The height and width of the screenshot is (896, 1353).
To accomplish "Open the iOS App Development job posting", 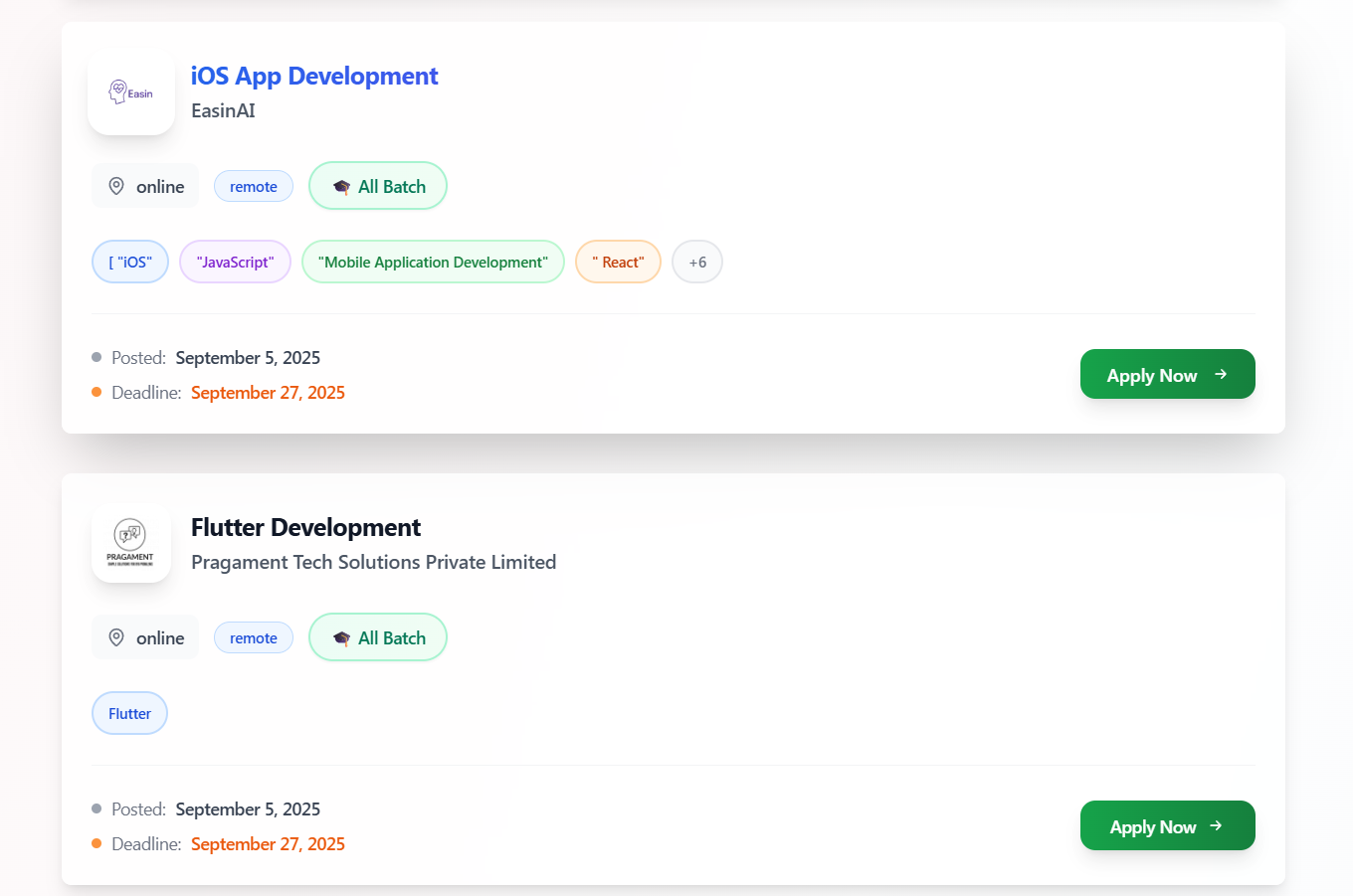I will (x=314, y=76).
